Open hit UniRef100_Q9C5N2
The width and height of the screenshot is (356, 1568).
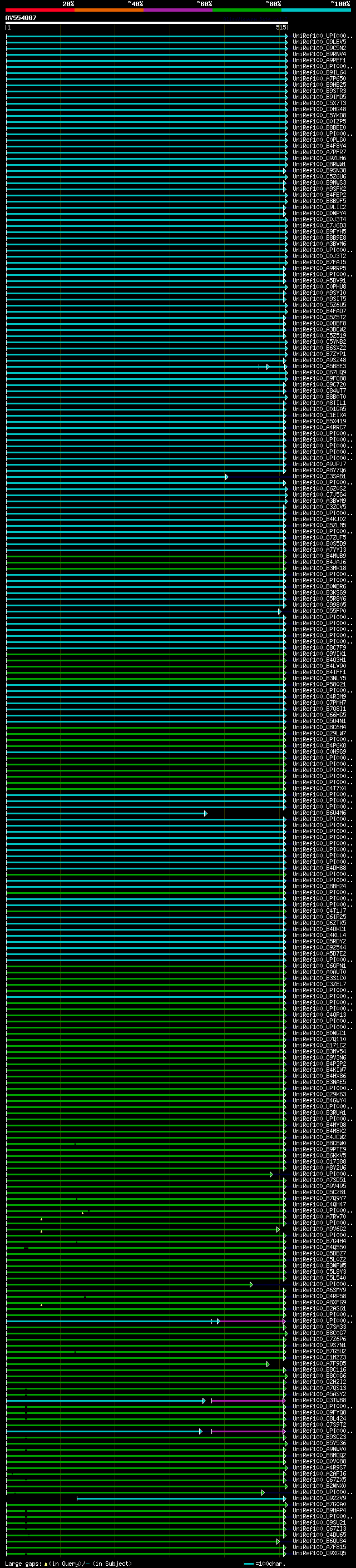point(319,48)
